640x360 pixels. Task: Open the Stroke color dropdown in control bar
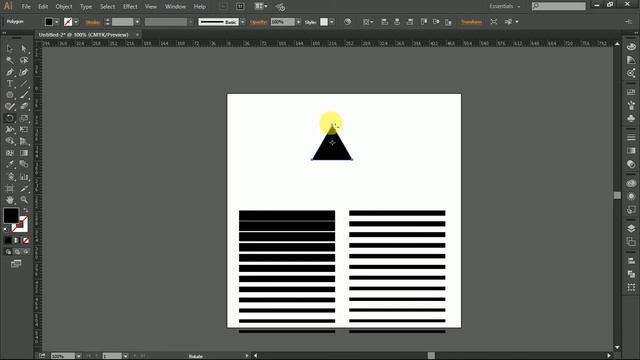click(76, 22)
